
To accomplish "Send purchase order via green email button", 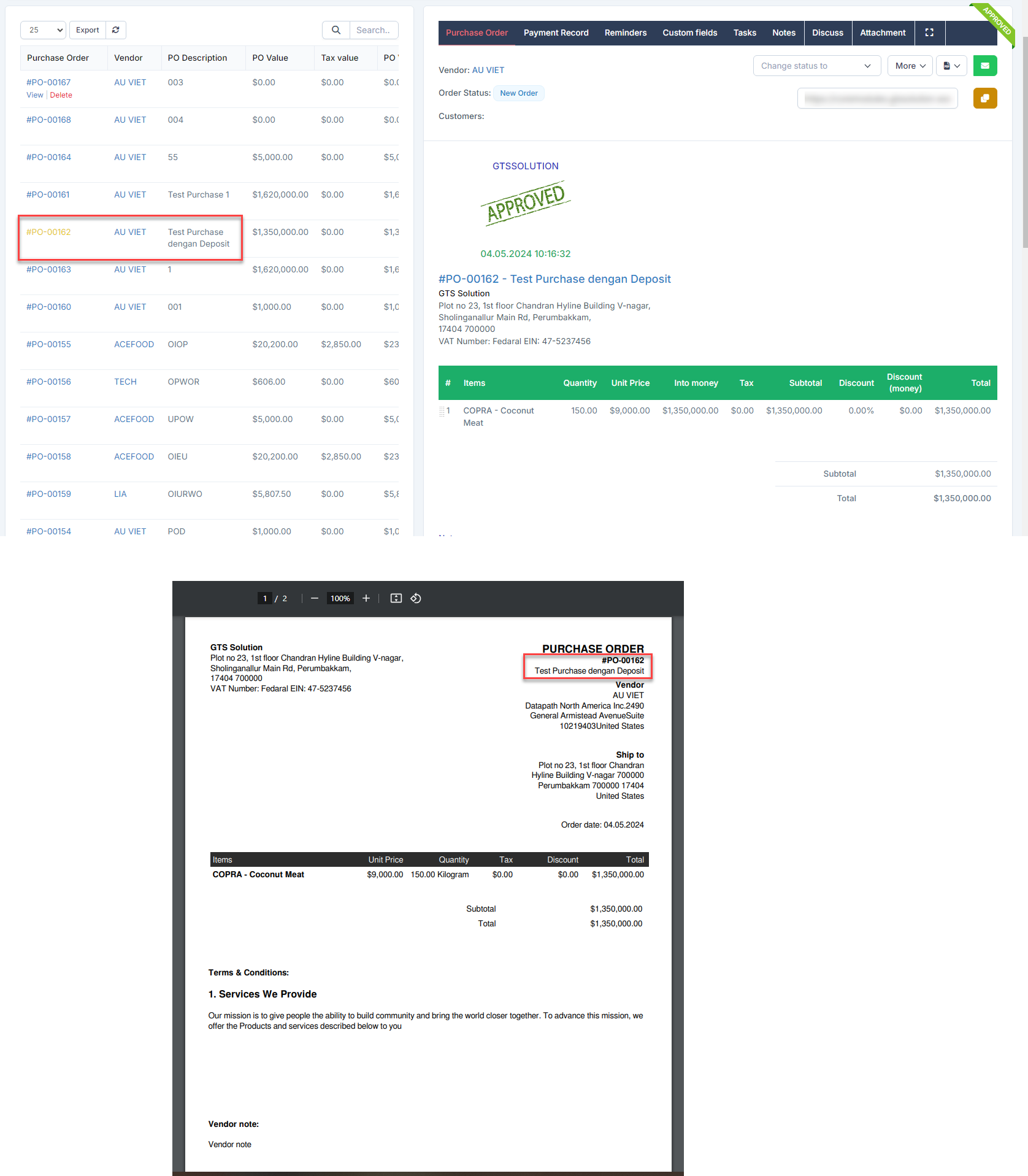I will 984,66.
